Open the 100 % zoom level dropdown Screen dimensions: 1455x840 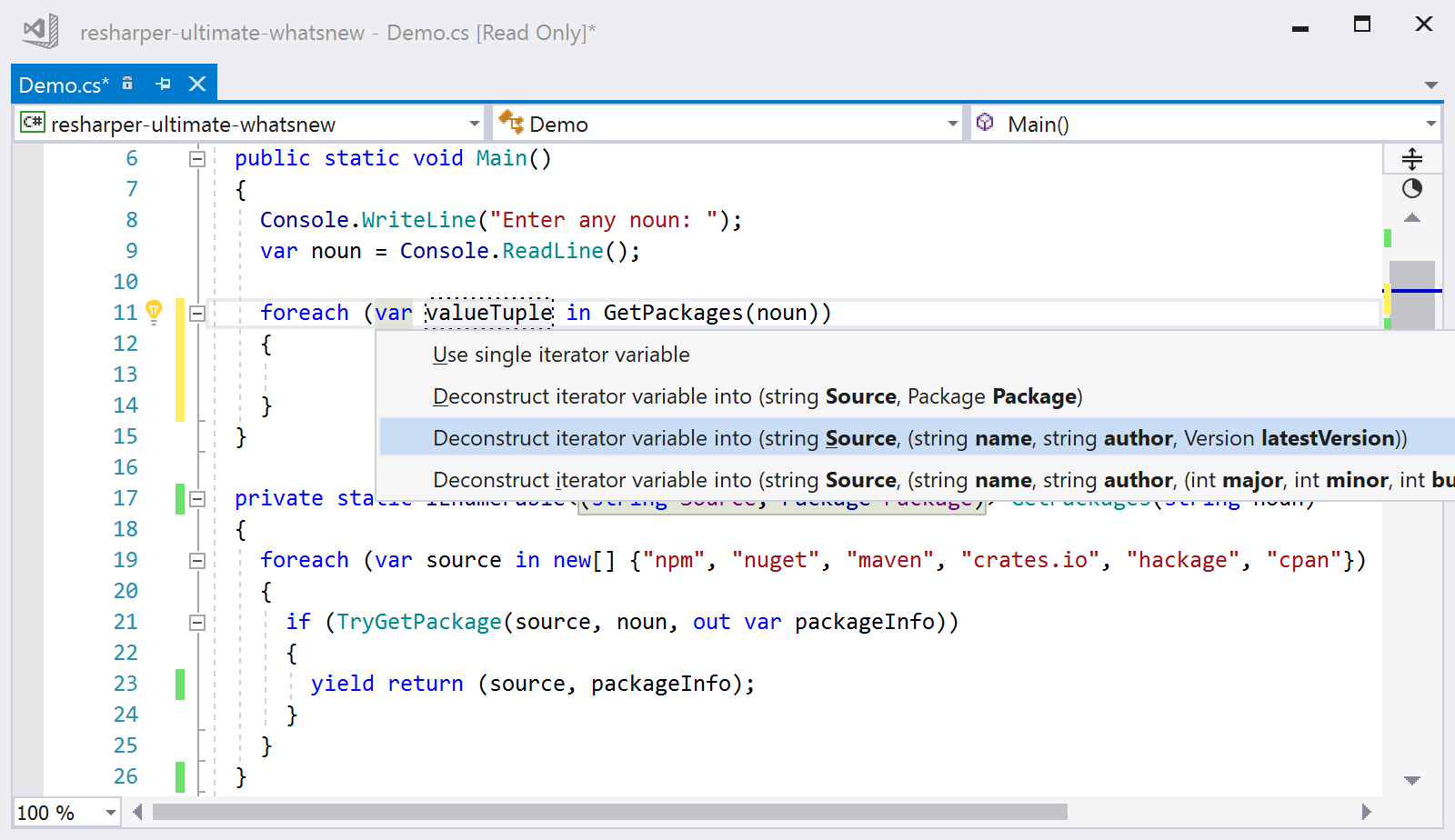[x=111, y=813]
